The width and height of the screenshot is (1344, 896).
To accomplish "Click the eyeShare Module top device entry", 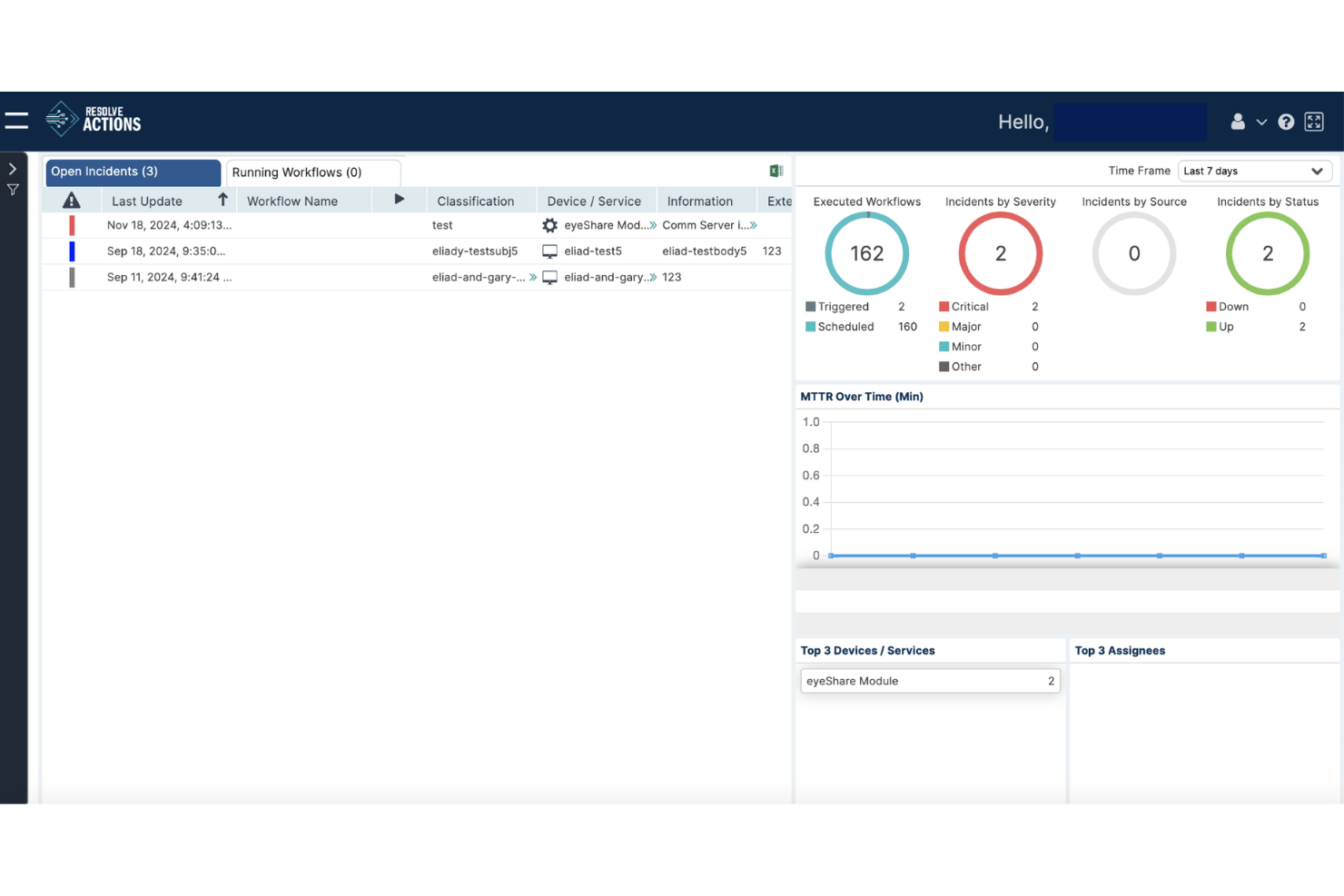I will point(930,681).
